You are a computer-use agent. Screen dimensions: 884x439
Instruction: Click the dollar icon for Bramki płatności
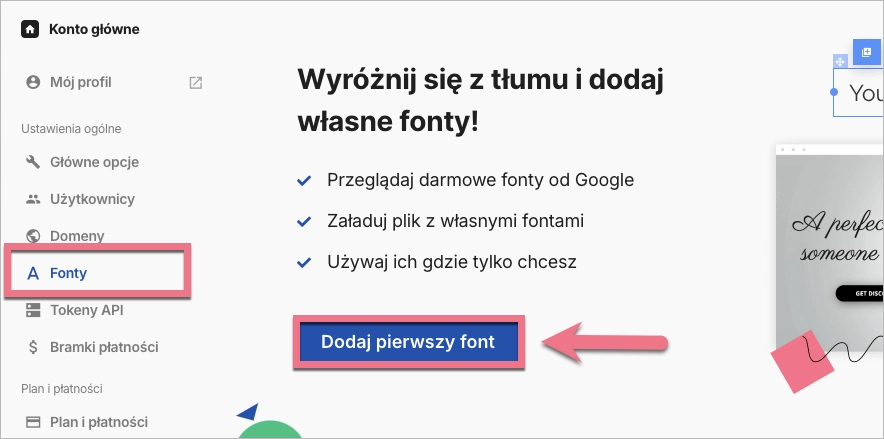(x=33, y=347)
